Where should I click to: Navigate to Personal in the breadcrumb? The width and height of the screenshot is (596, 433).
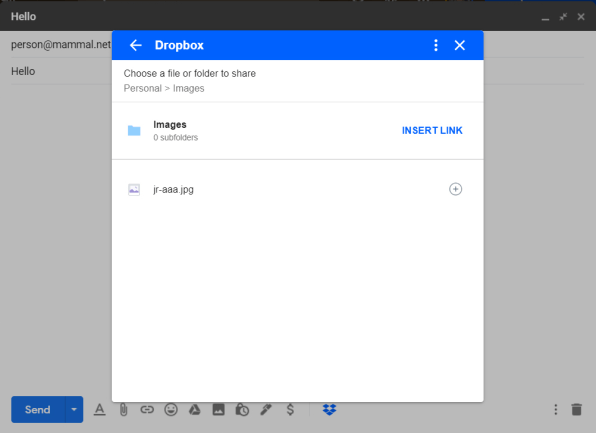143,88
